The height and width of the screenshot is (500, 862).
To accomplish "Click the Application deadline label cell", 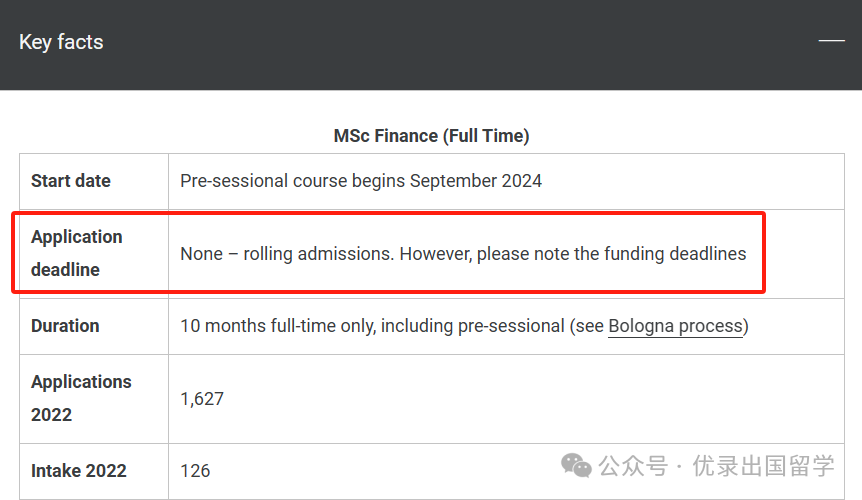I will 93,253.
